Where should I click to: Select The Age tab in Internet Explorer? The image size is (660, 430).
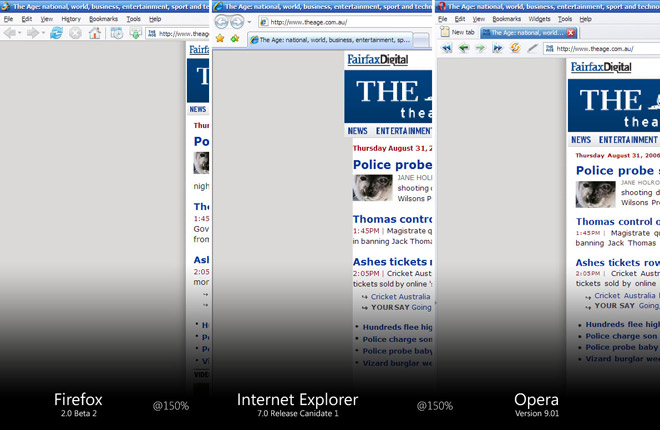(330, 40)
